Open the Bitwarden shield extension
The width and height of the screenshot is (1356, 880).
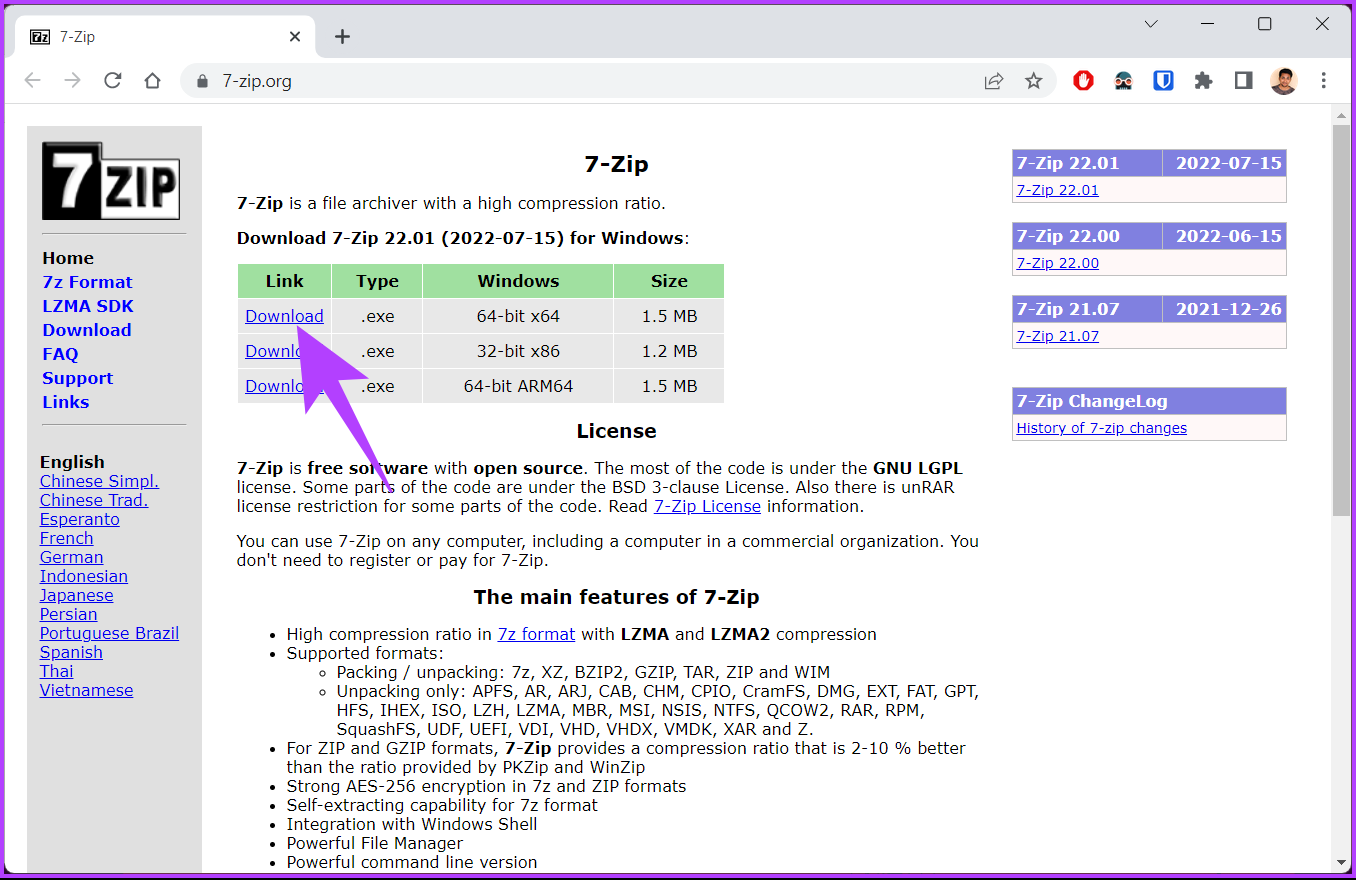pos(1163,81)
